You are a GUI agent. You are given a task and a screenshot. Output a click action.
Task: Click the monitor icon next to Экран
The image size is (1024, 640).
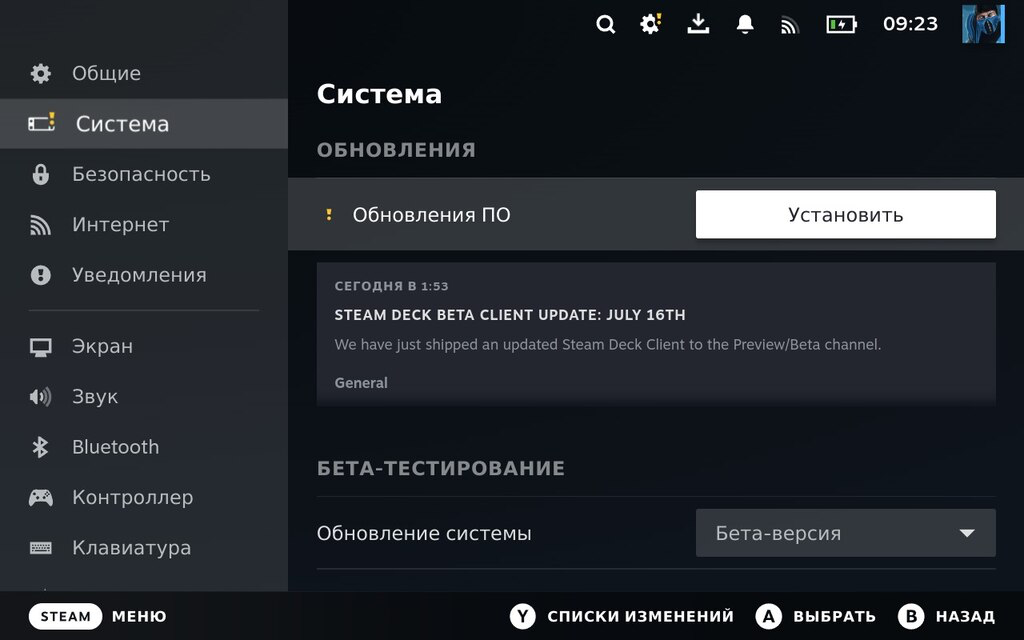click(x=40, y=347)
